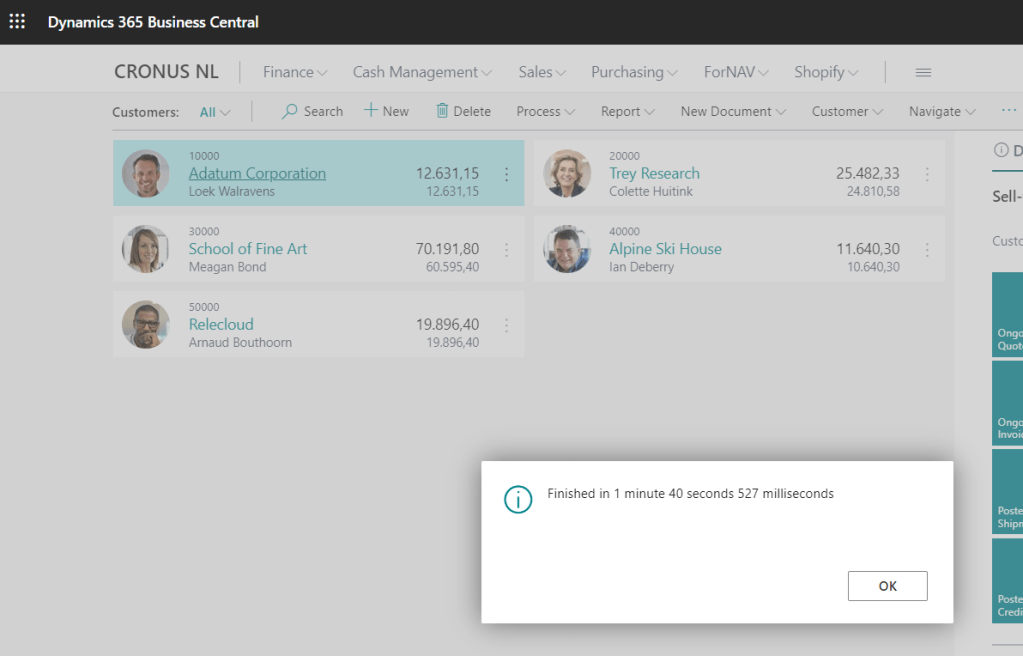Open the app launcher waffle icon

(x=17, y=21)
